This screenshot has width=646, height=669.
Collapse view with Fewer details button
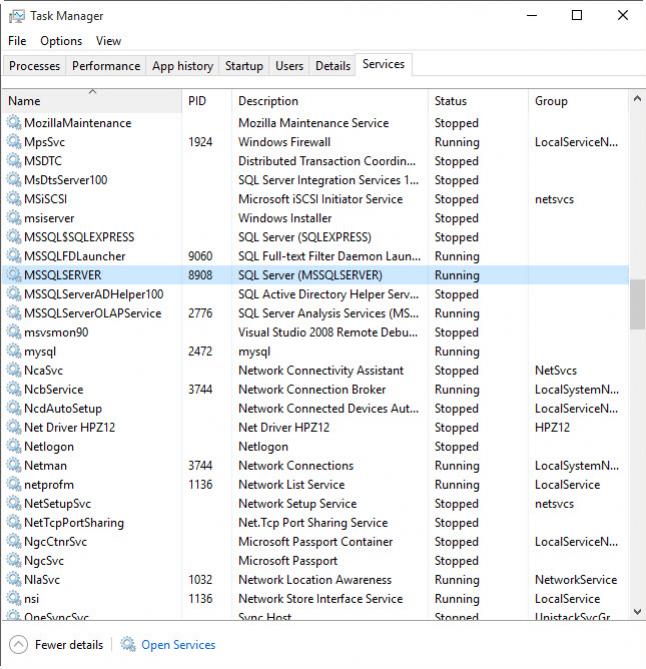pyautogui.click(x=56, y=644)
